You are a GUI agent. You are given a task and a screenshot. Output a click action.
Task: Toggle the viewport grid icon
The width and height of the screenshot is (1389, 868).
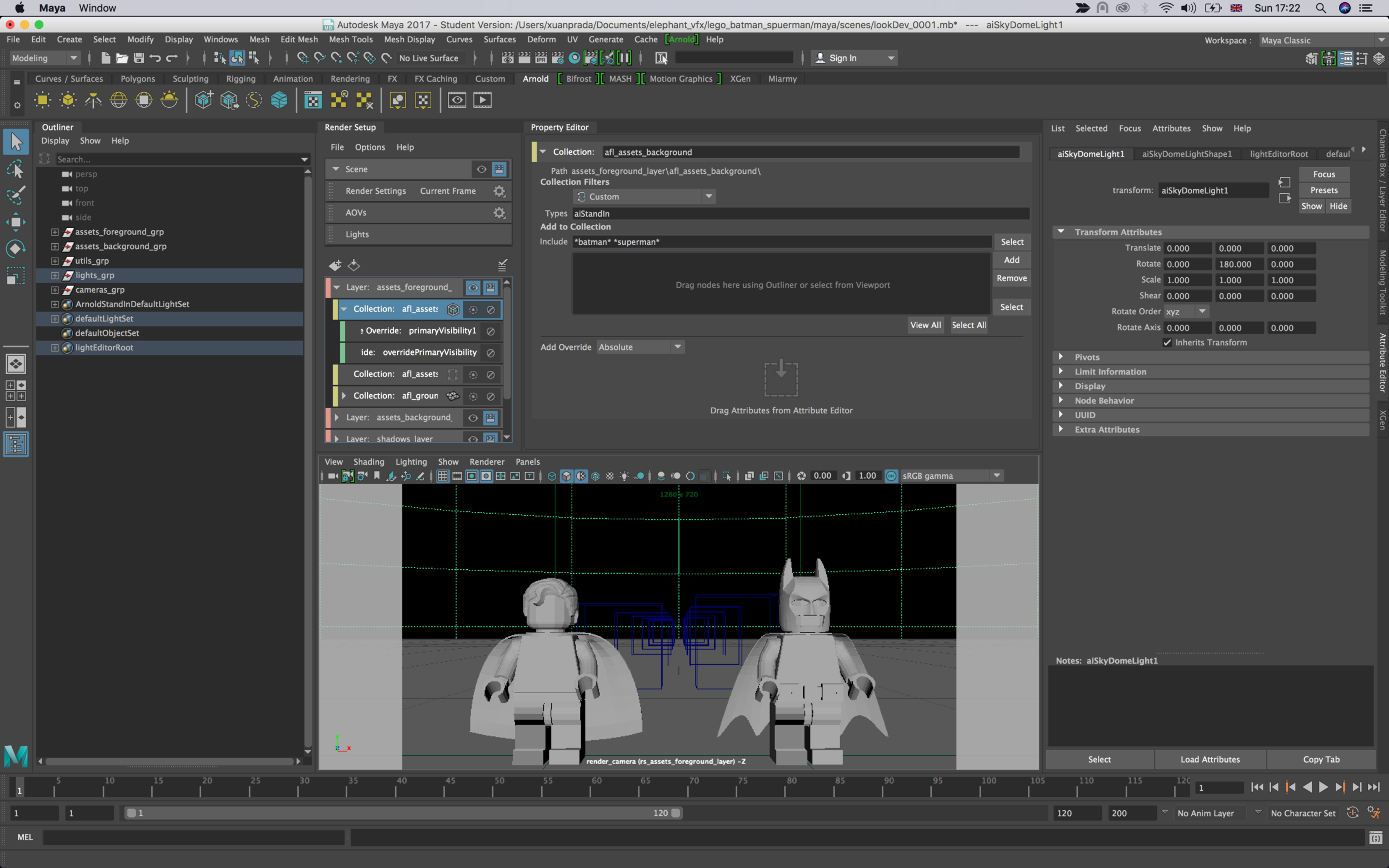click(x=442, y=476)
